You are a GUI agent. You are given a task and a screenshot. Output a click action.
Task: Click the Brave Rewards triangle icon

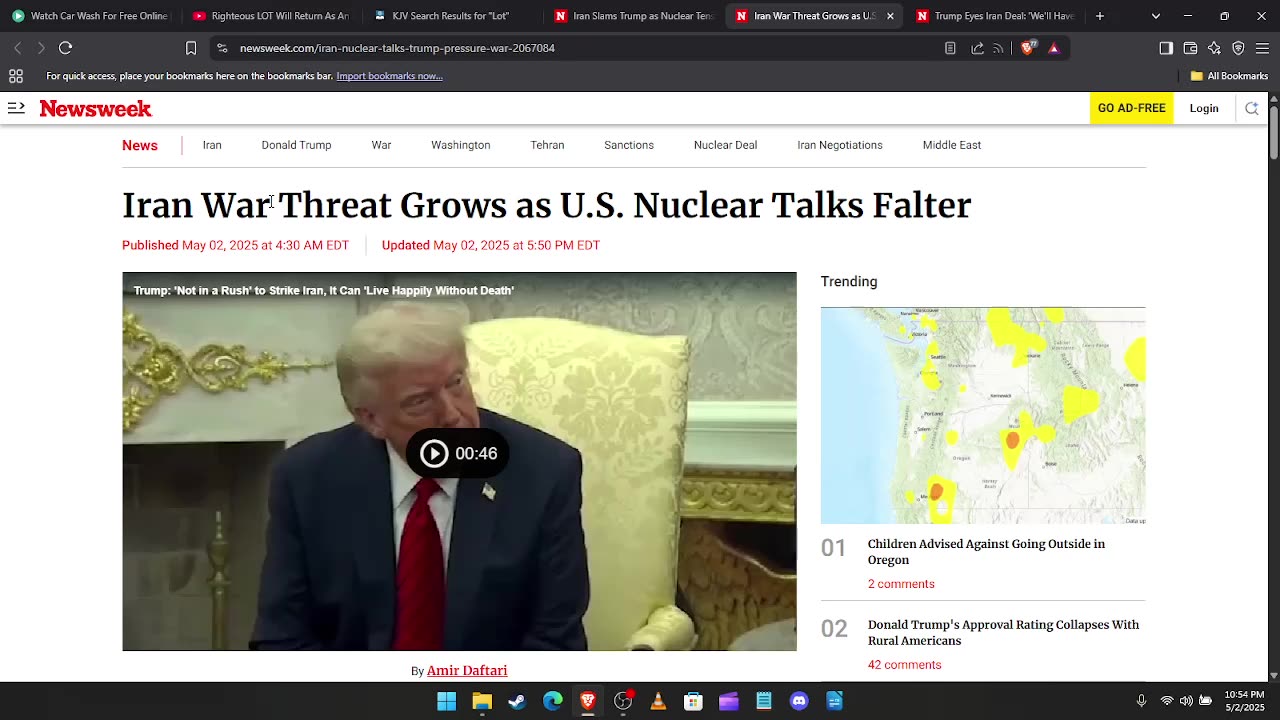point(1053,48)
